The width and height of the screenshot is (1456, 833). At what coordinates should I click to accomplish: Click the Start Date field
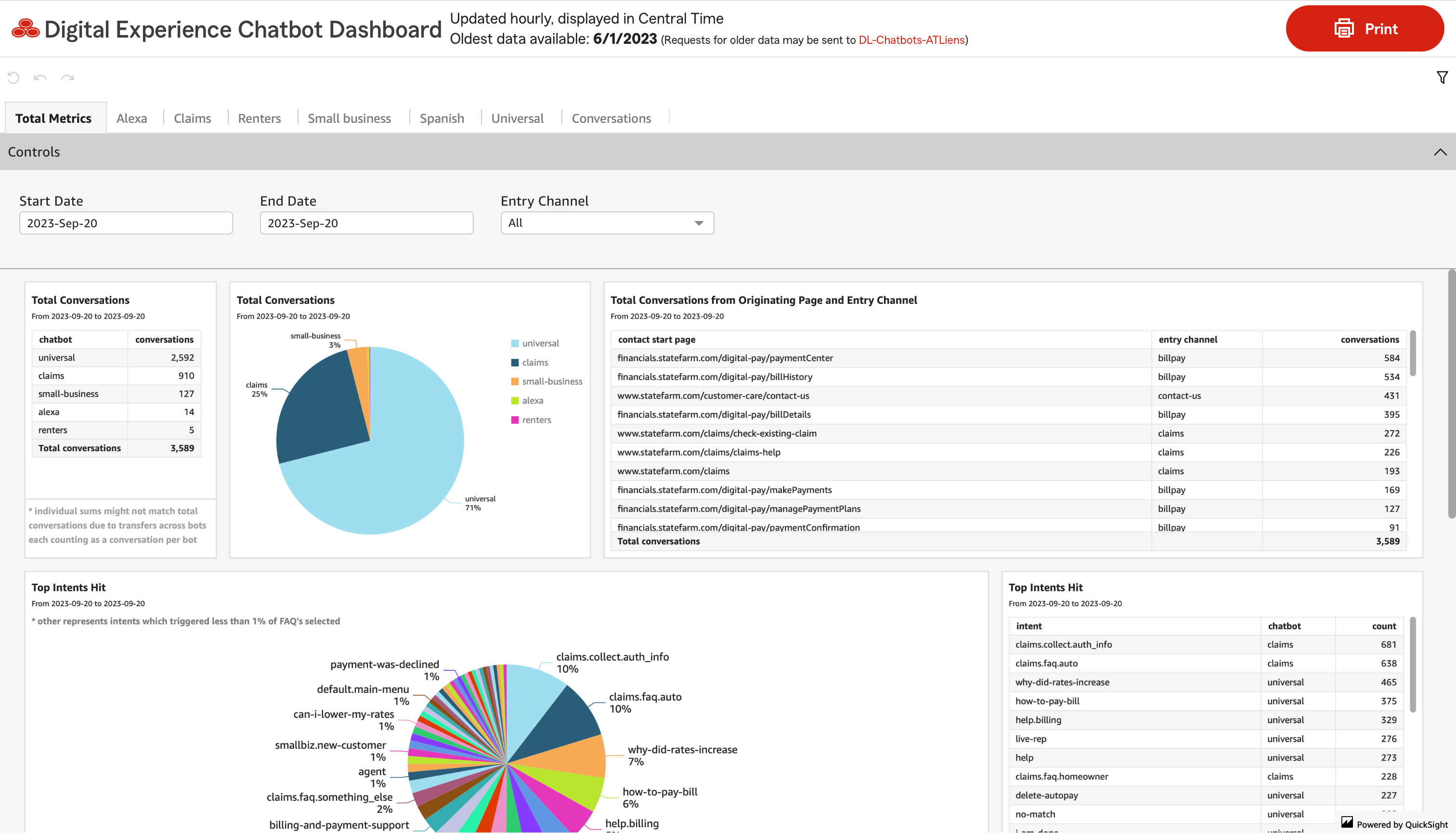click(x=126, y=223)
